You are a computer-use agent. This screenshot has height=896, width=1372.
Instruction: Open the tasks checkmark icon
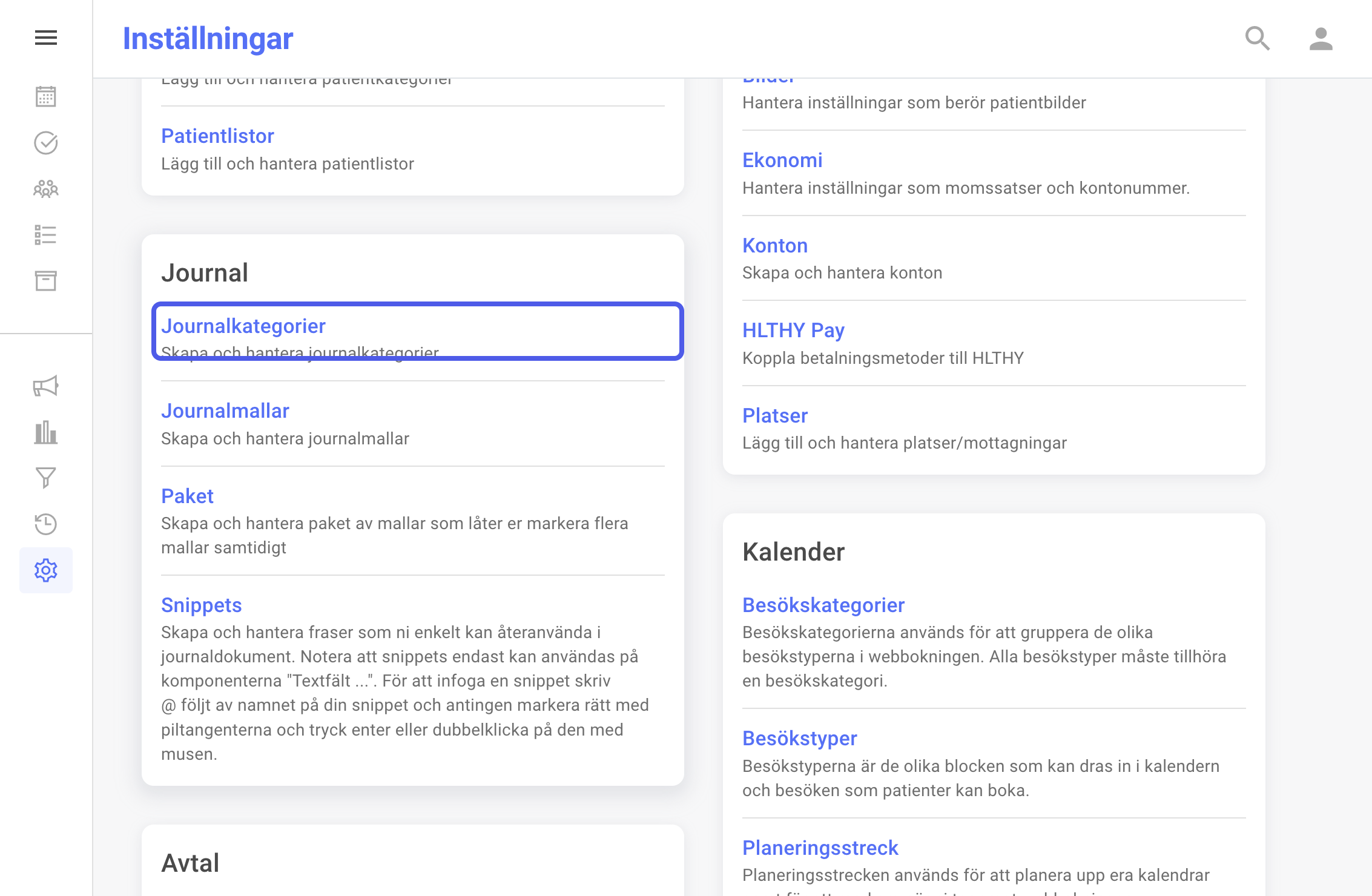[x=46, y=143]
